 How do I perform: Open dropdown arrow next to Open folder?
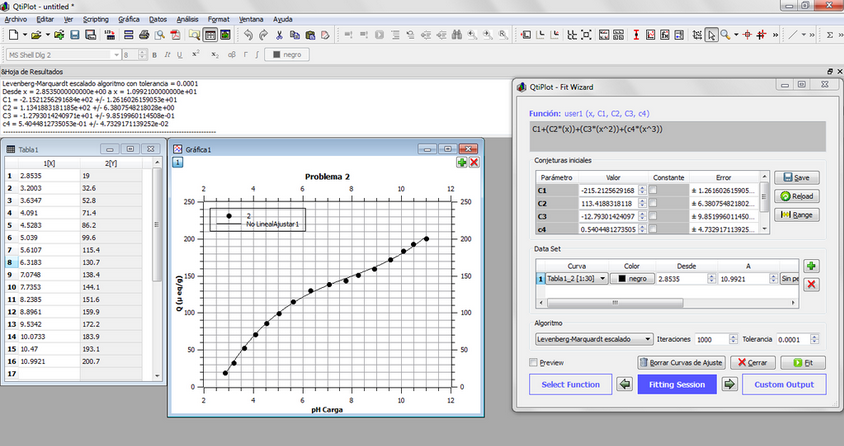click(x=47, y=35)
